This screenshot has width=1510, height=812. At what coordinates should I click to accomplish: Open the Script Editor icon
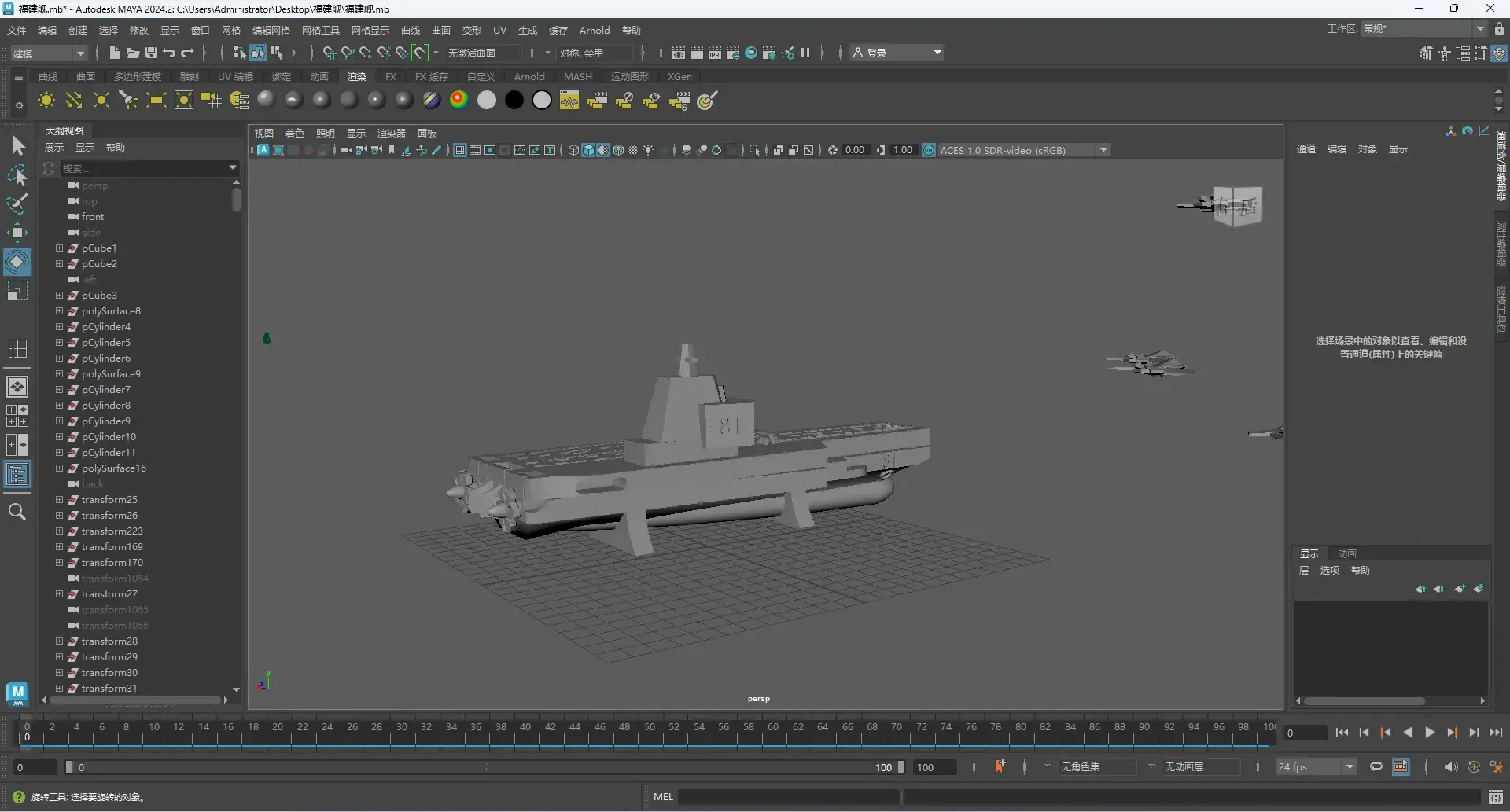pos(1496,797)
